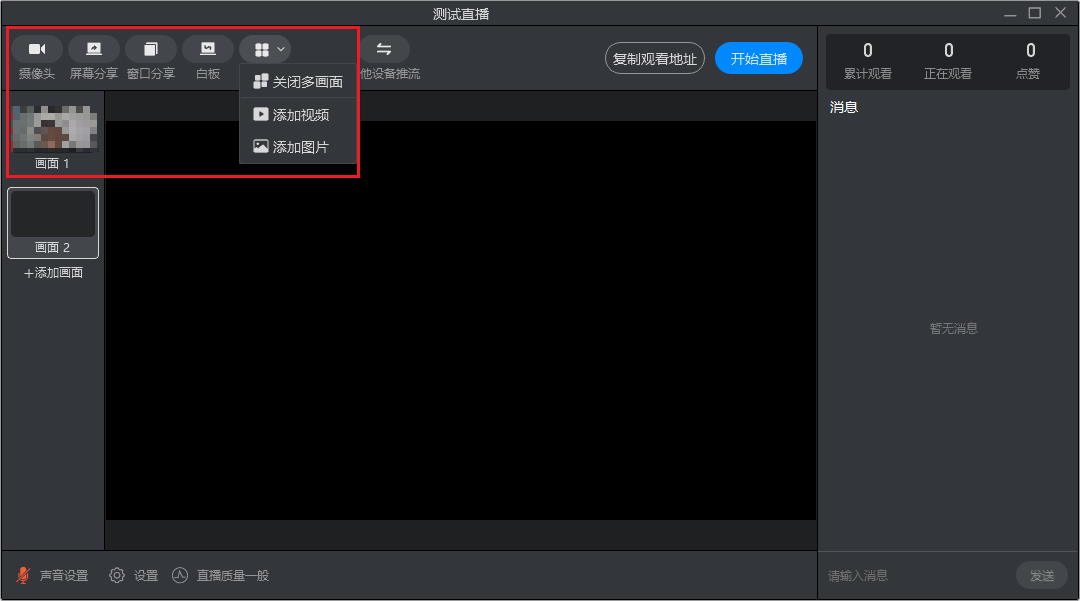Screen dimensions: 1080x601
Task: Start the live broadcast 开始直播
Action: tap(759, 59)
